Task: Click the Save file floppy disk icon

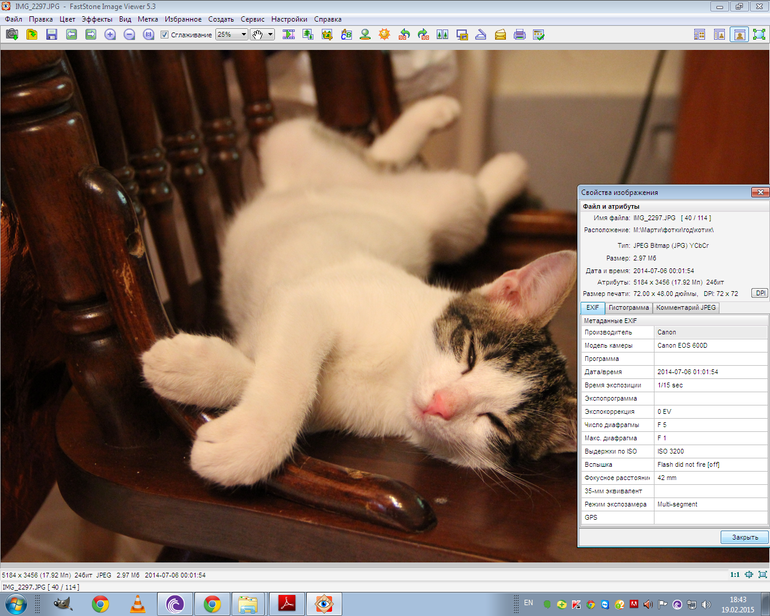Action: [x=51, y=35]
